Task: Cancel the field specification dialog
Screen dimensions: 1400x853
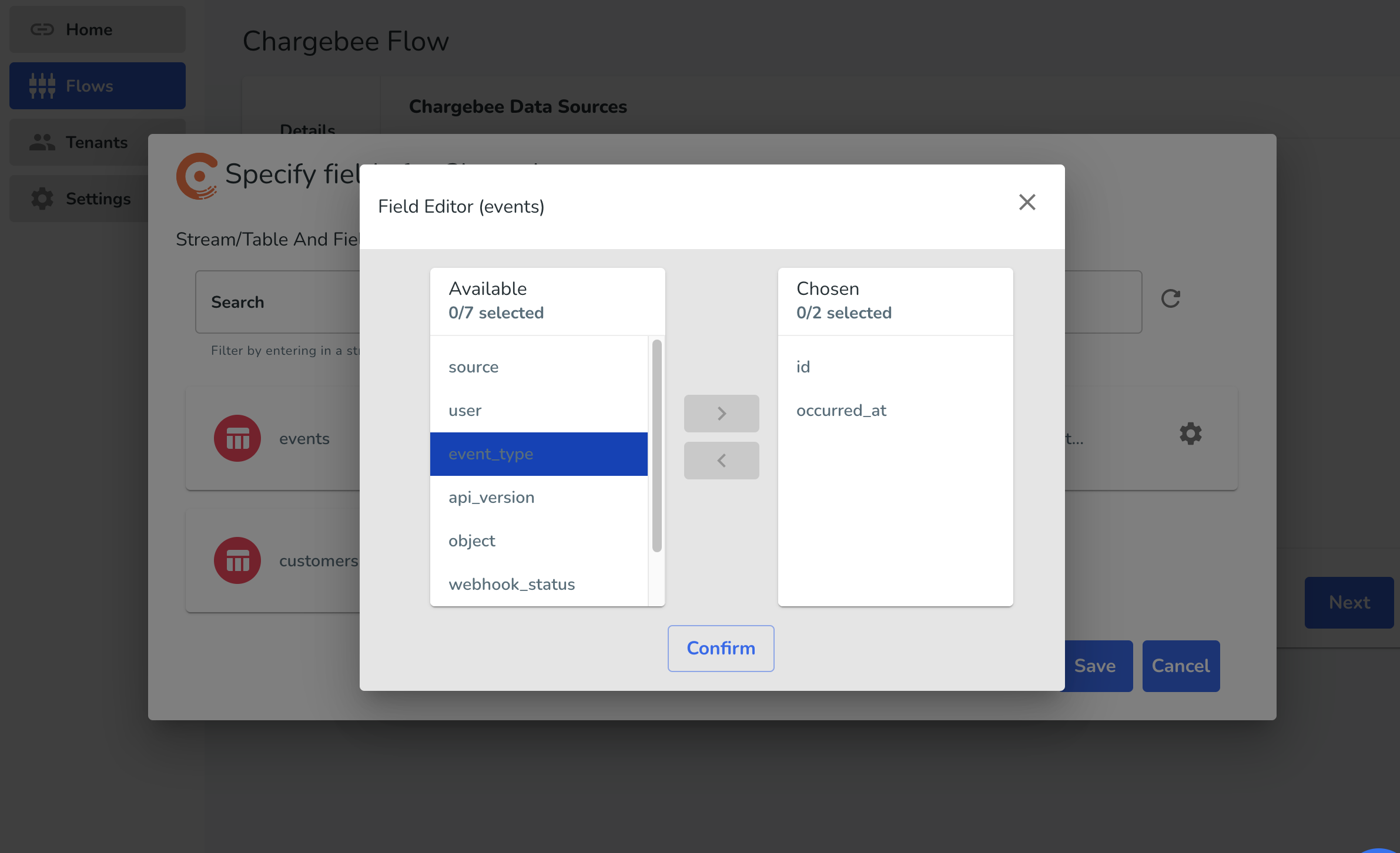Action: point(1181,666)
